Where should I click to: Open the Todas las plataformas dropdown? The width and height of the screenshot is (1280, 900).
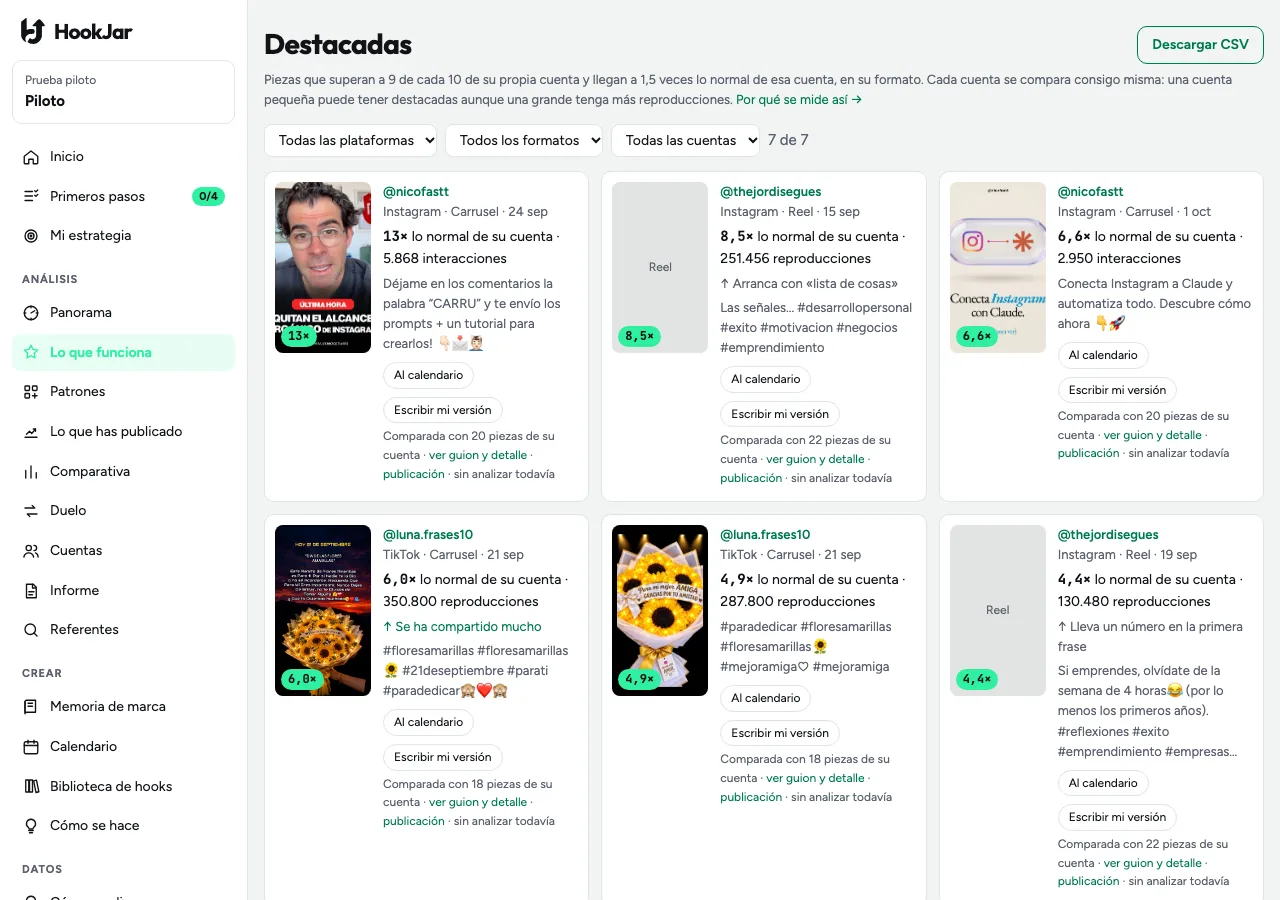coord(351,140)
